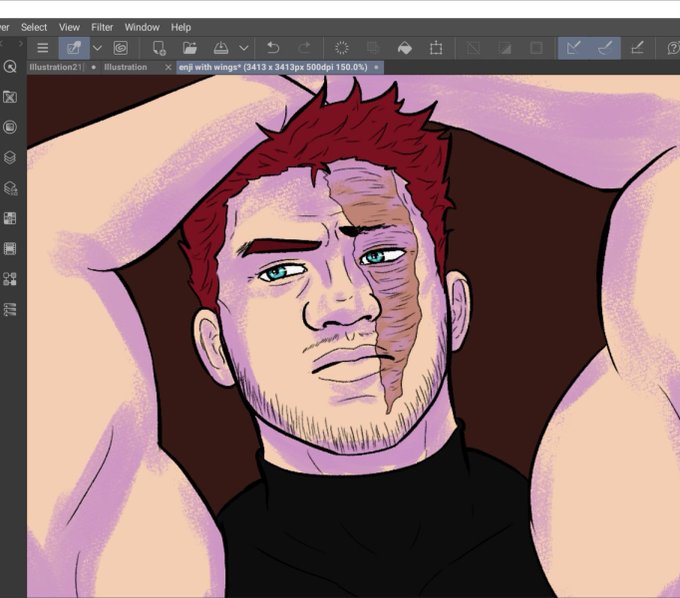The height and width of the screenshot is (598, 680).
Task: Click the greyed Invert Selected Area icon
Action: click(504, 48)
